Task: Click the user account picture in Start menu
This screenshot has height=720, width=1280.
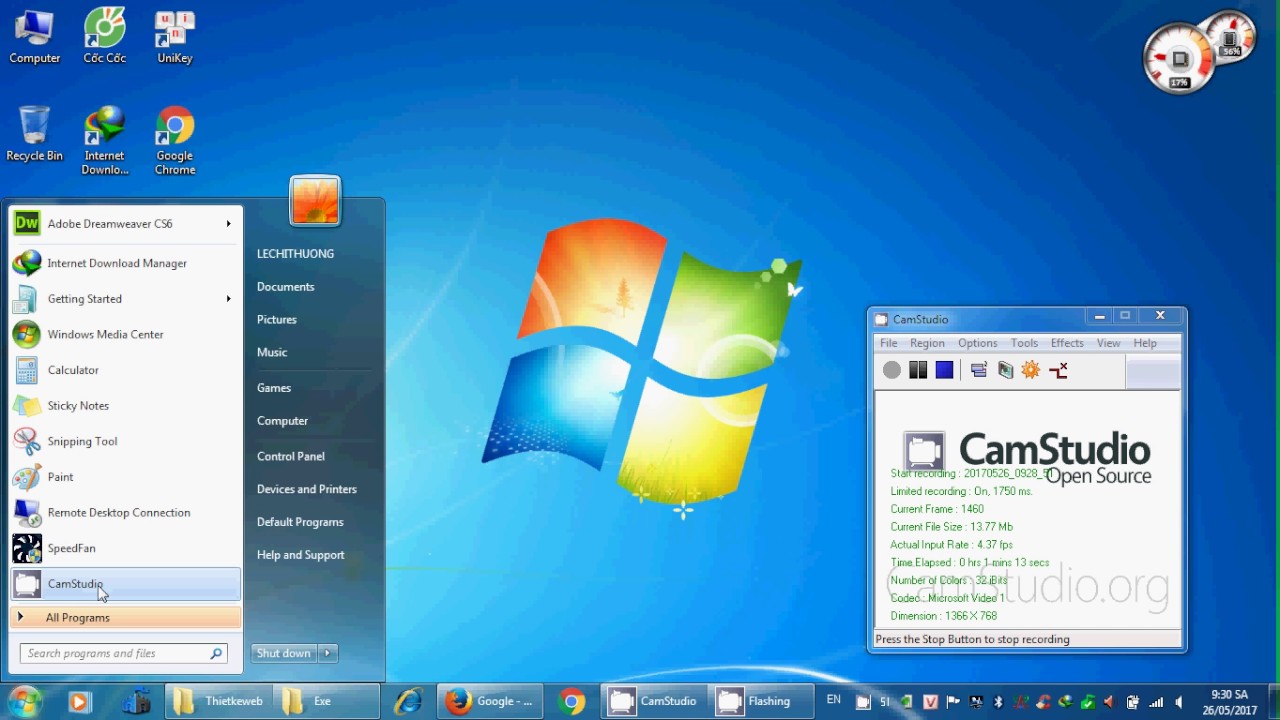Action: click(315, 200)
